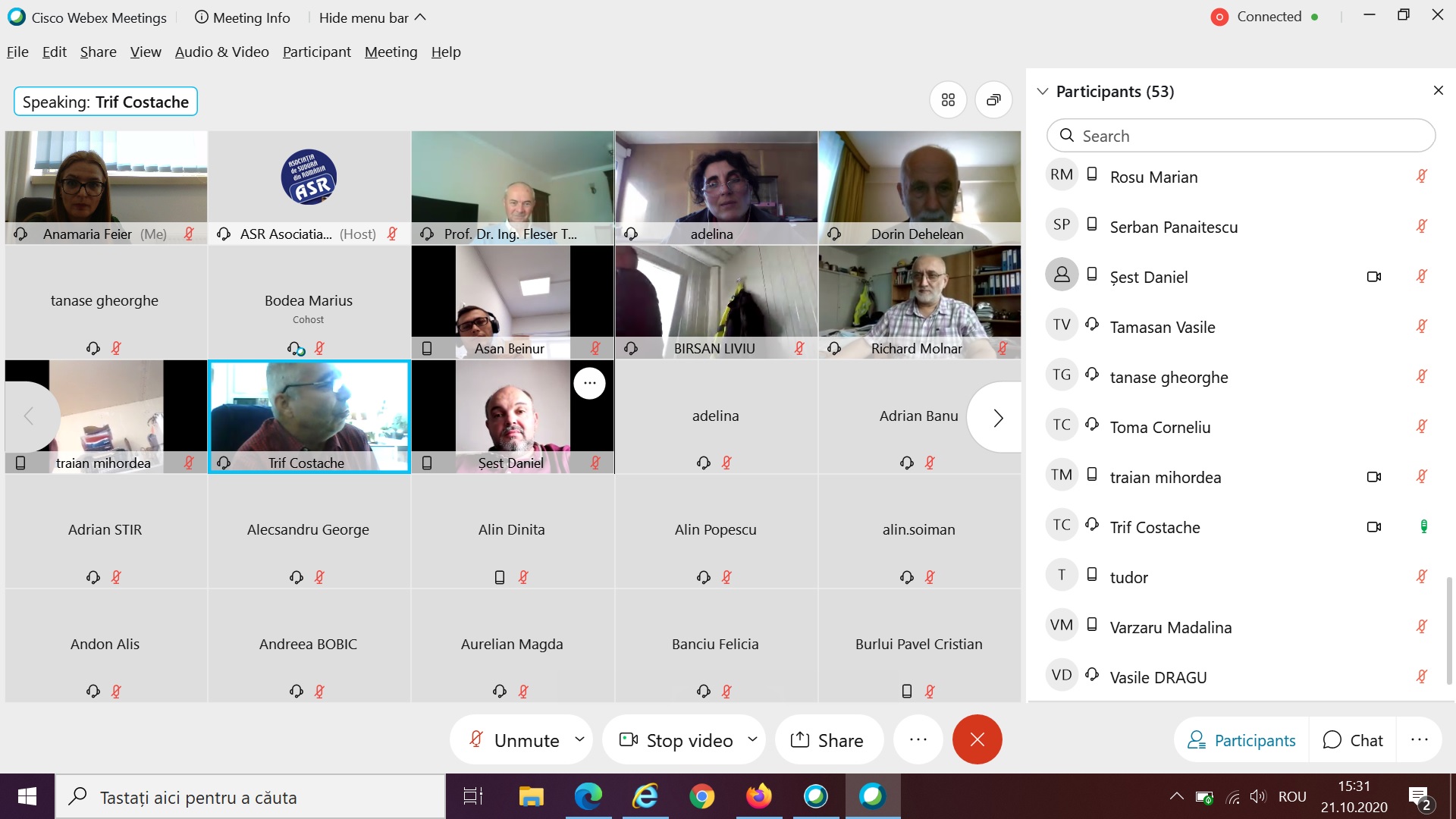Screen dimensions: 1456x819
Task: Open Google Chrome from the taskbar
Action: pos(701,796)
